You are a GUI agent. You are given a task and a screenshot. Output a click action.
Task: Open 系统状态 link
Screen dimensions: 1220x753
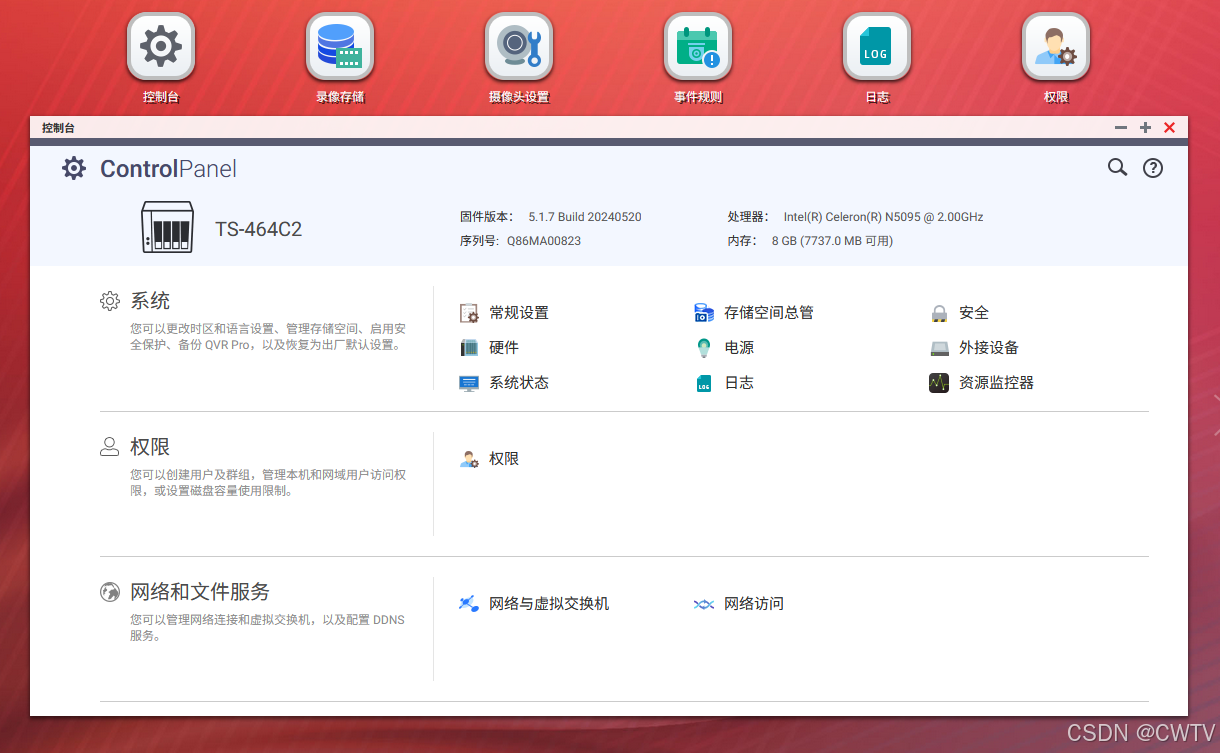(519, 383)
